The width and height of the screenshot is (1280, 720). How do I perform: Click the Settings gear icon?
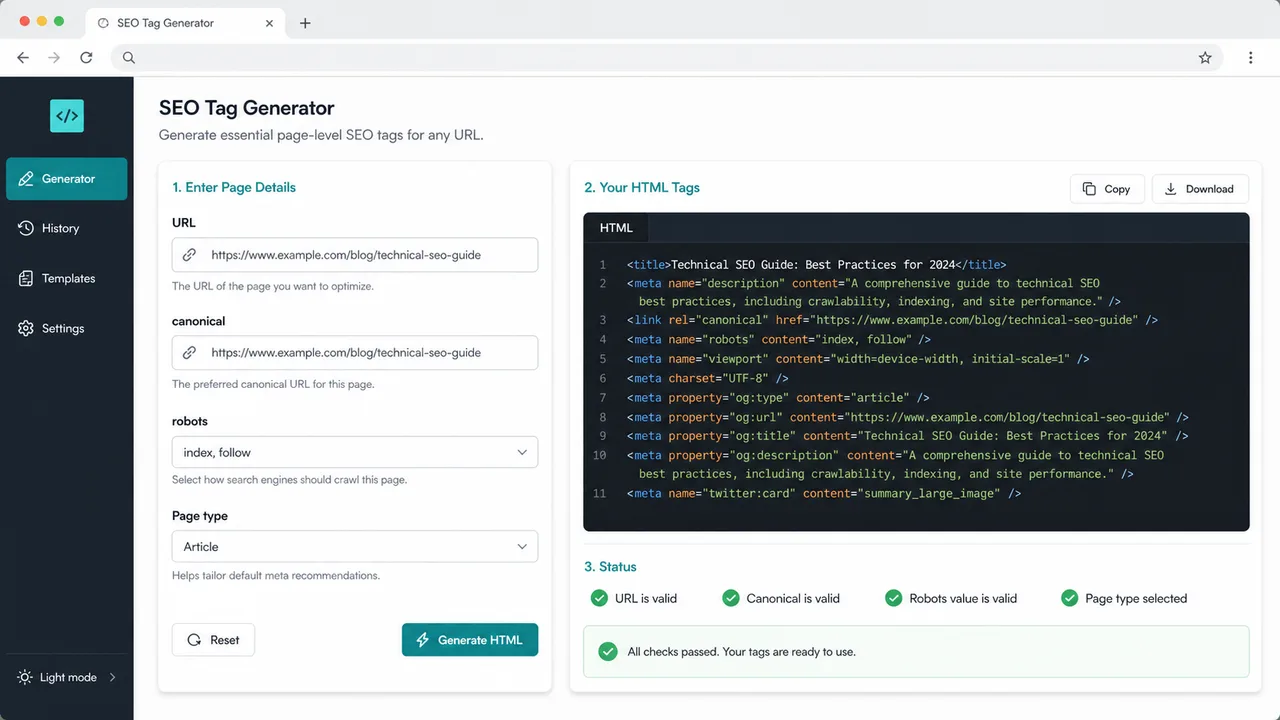26,328
